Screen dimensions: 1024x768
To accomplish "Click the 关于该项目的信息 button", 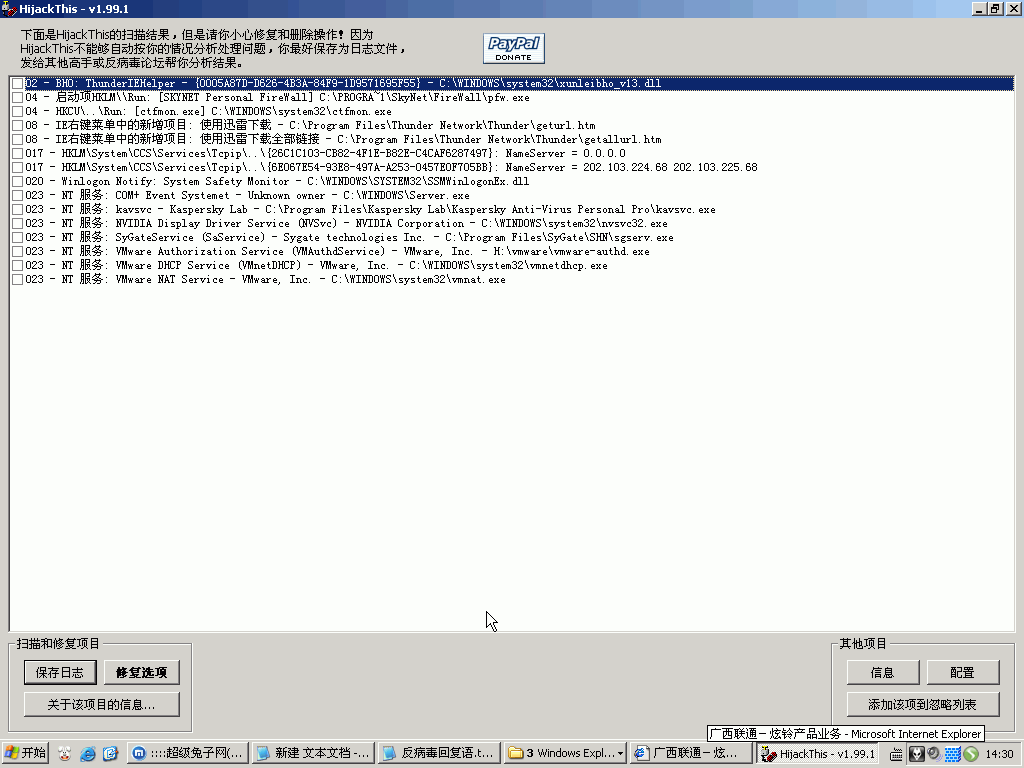I will [x=101, y=705].
